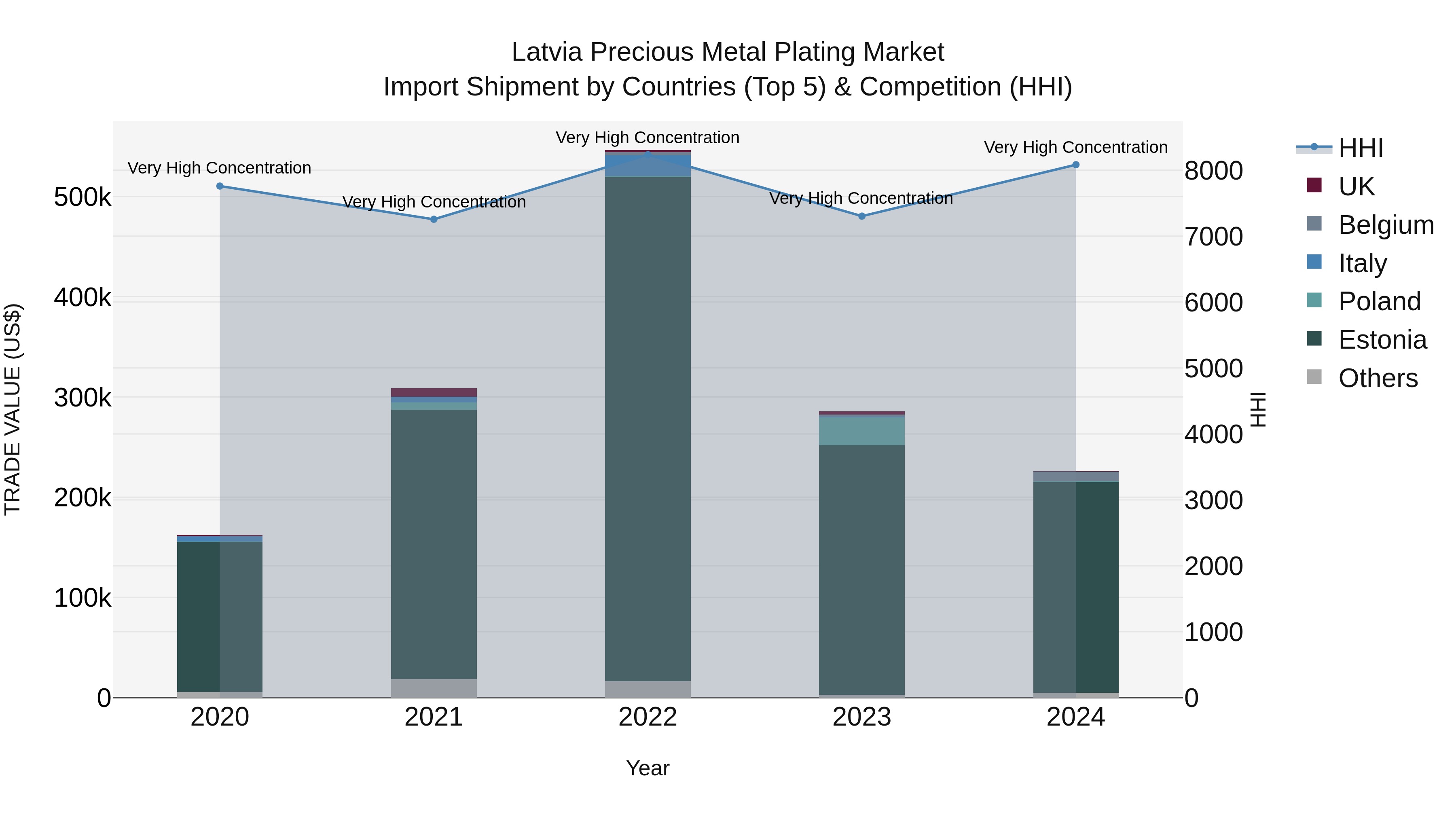Screen dimensions: 1456x819
Task: Click the Others bar segment for 2022
Action: pos(648,690)
